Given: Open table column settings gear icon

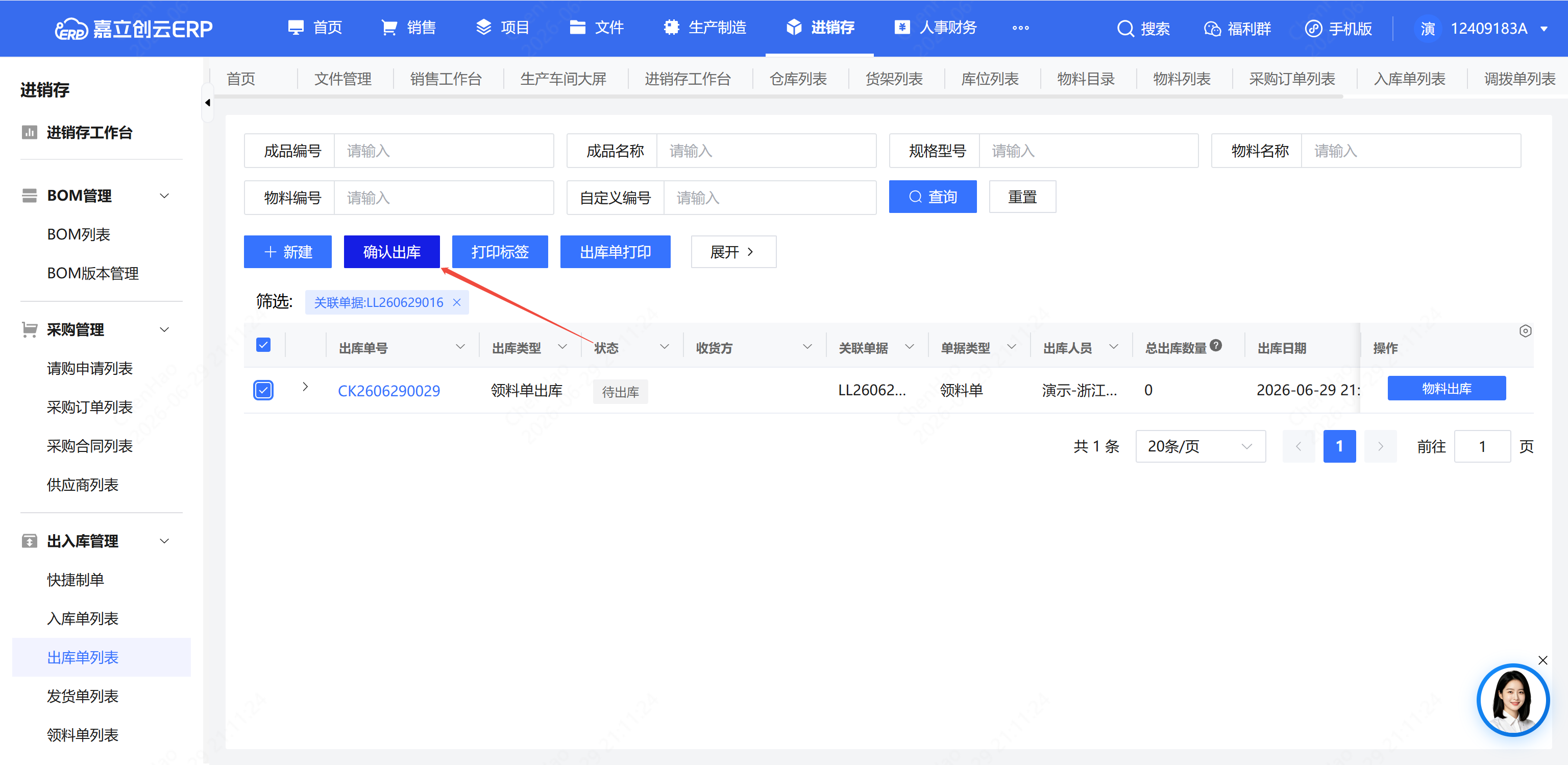Looking at the screenshot, I should [1525, 331].
